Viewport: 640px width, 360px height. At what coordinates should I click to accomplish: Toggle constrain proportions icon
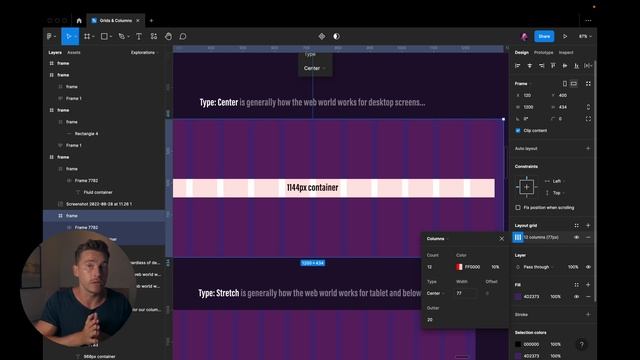tap(588, 107)
